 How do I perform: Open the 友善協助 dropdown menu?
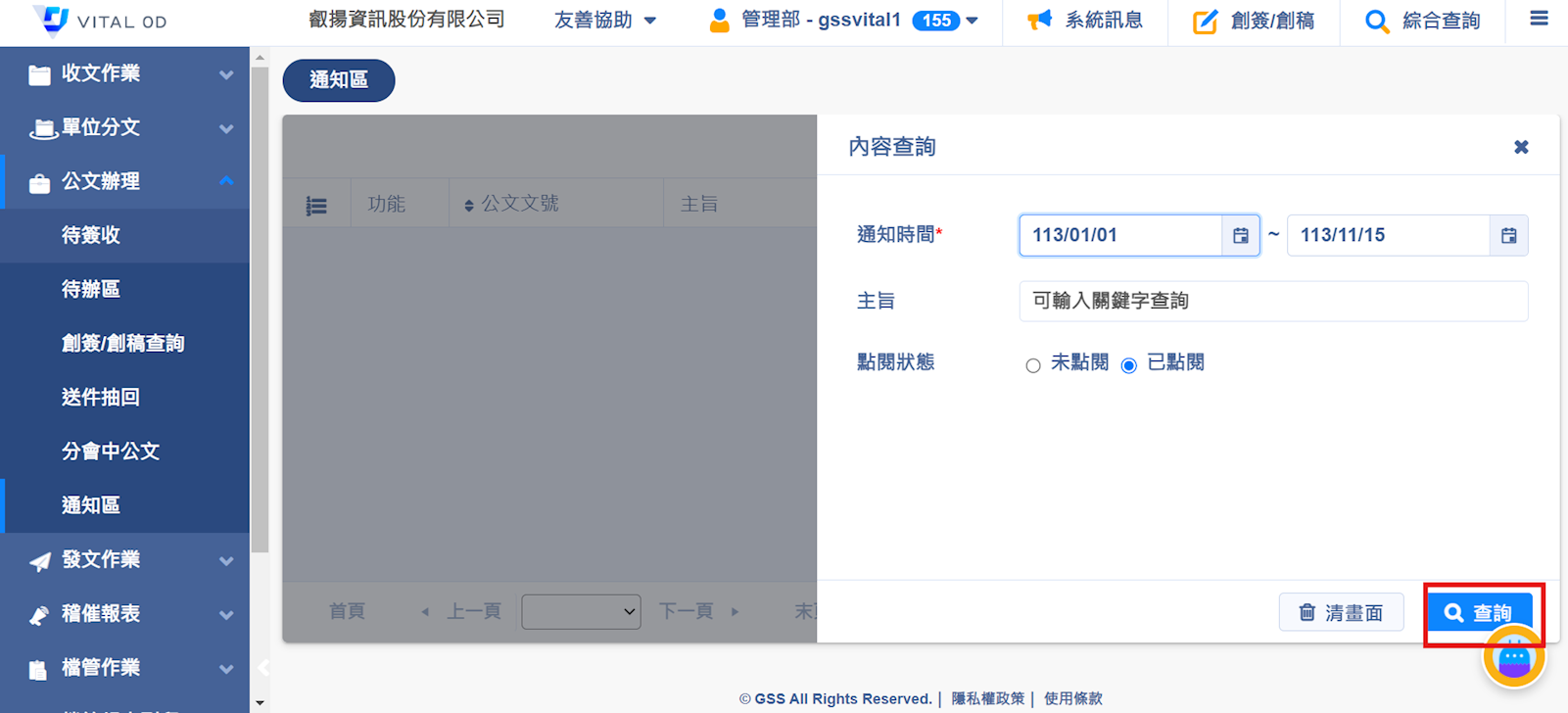coord(604,21)
